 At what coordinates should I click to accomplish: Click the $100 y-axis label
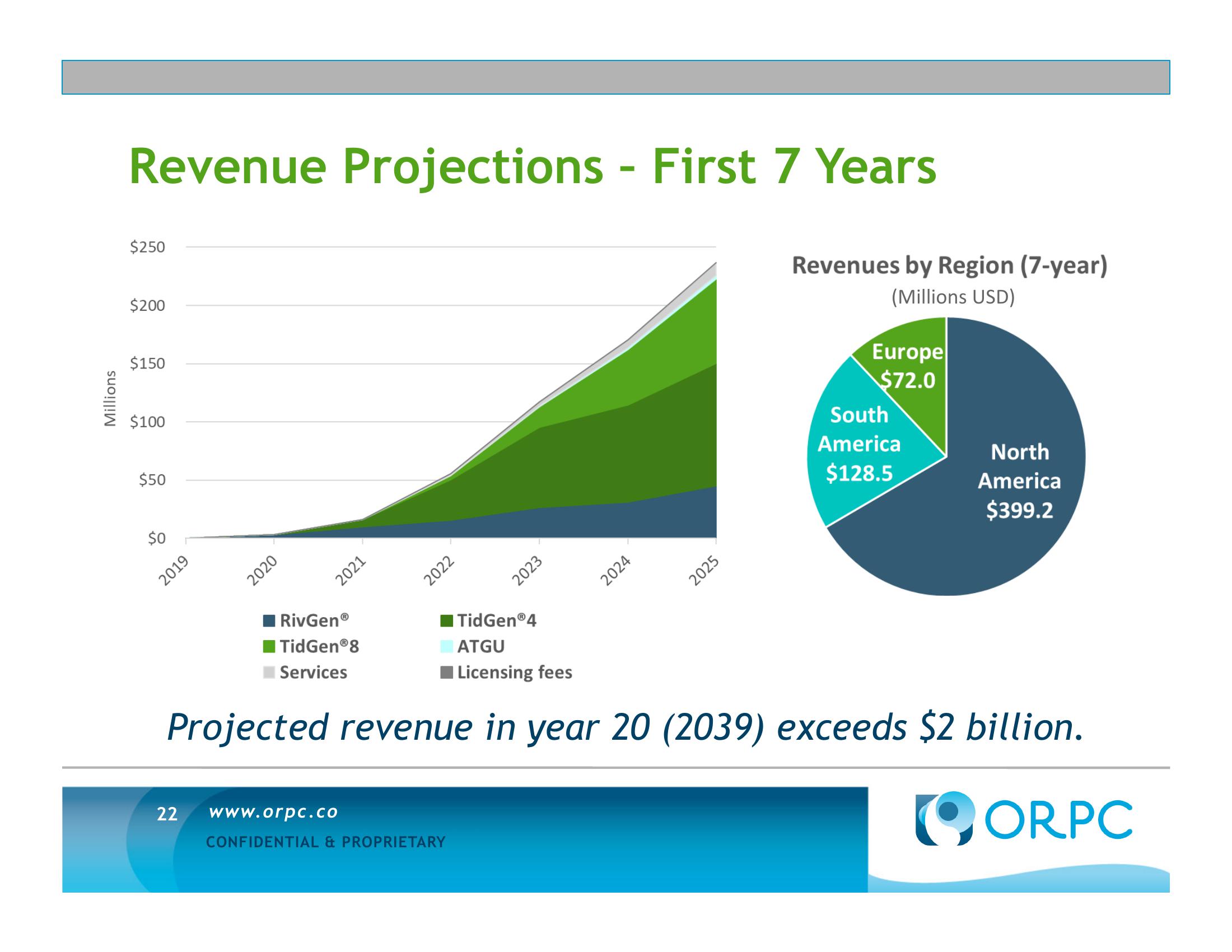pos(147,422)
